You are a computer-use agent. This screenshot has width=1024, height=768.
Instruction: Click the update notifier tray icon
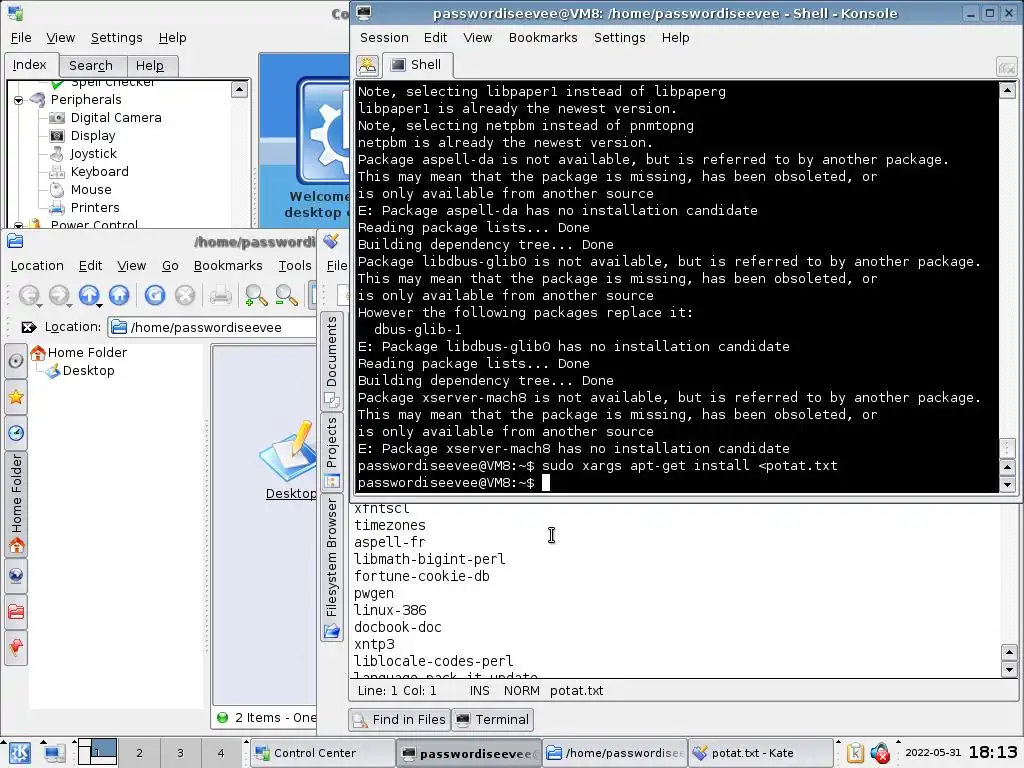[x=880, y=753]
